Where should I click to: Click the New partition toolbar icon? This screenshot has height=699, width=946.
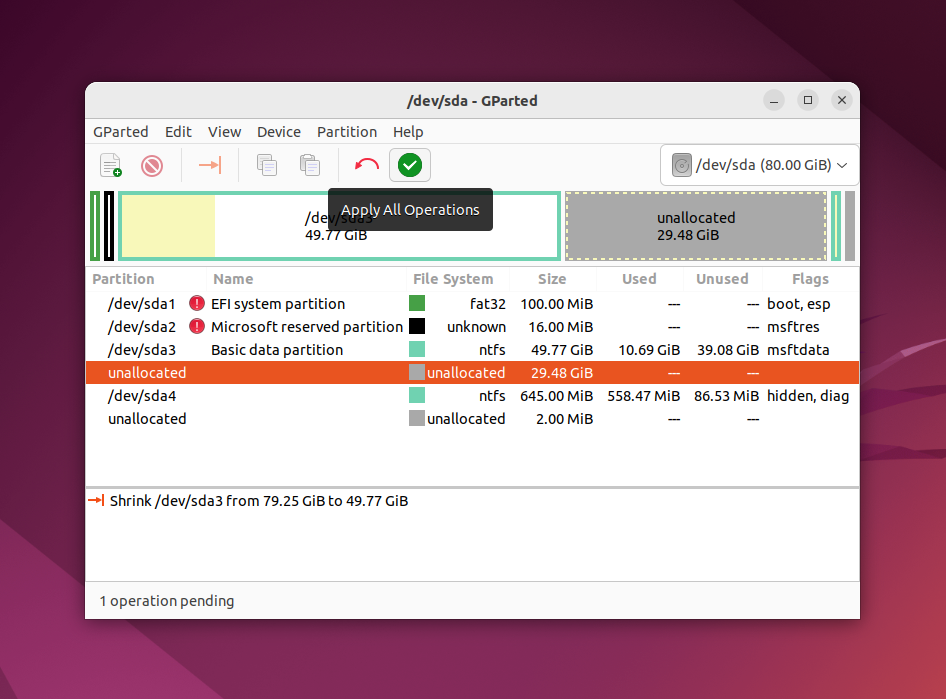pos(110,165)
